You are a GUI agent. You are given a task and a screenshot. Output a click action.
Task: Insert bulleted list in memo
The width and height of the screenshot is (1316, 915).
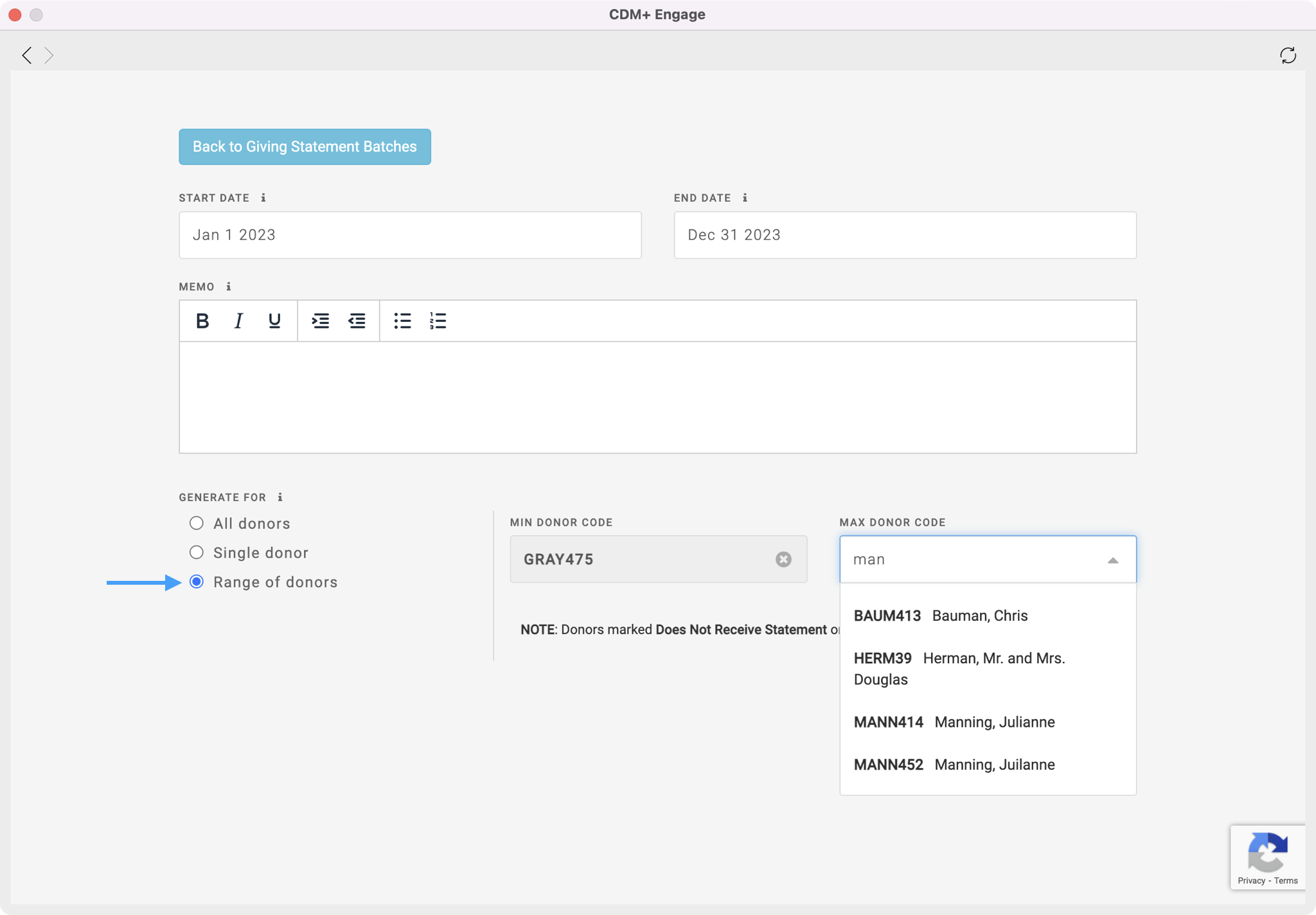point(402,321)
